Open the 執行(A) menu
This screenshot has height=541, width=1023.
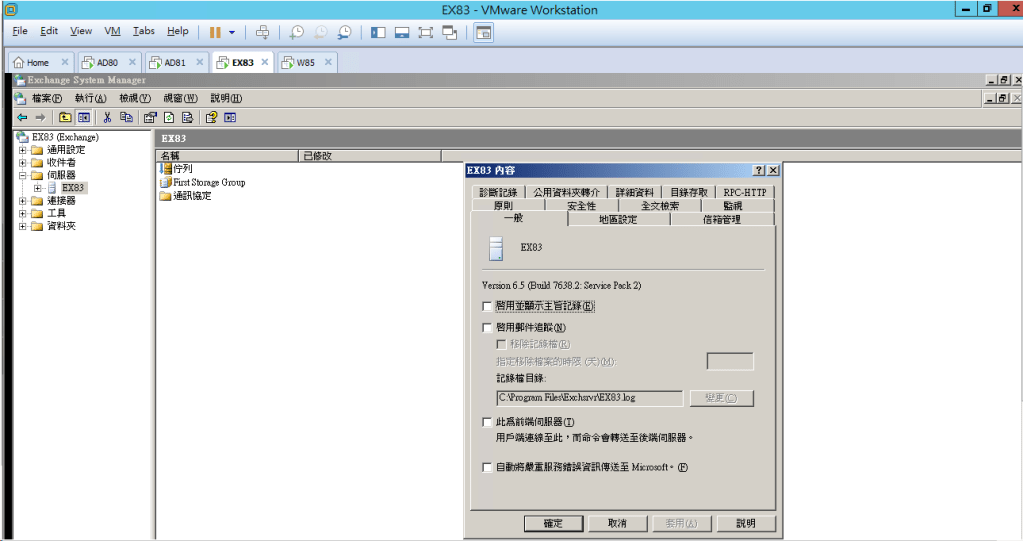(90, 98)
